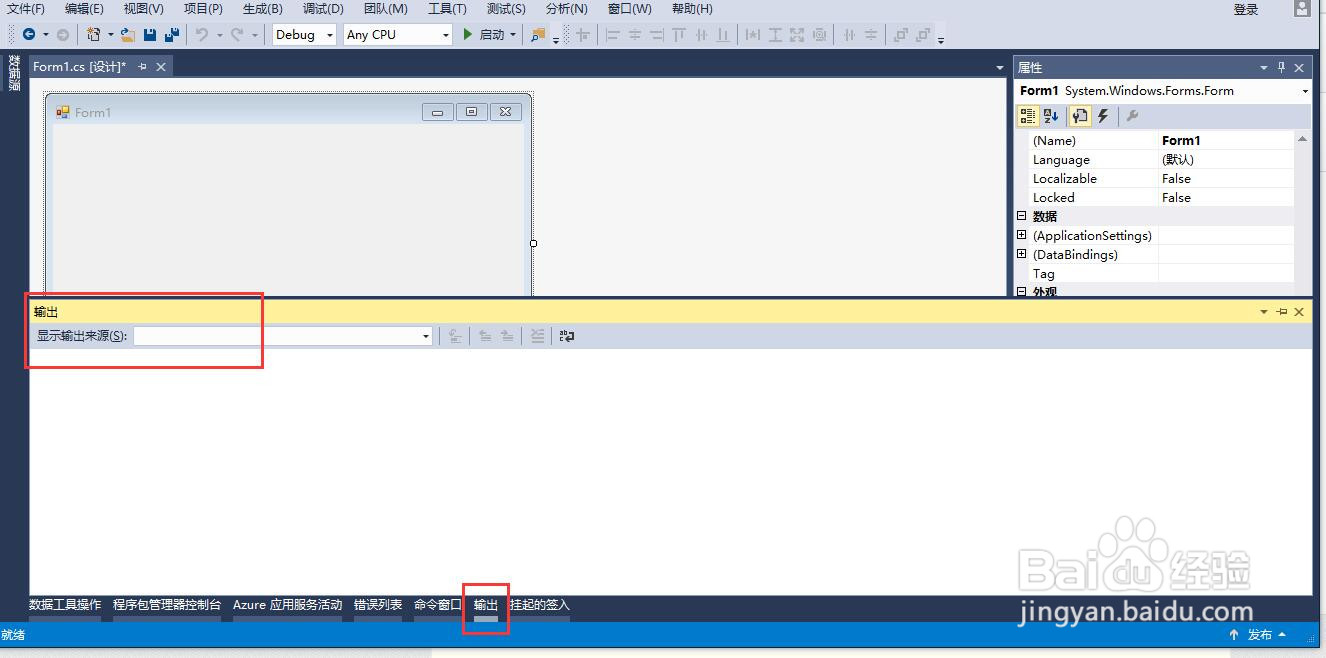Open New Project icon dropdown arrow
The height and width of the screenshot is (658, 1326).
(x=110, y=34)
